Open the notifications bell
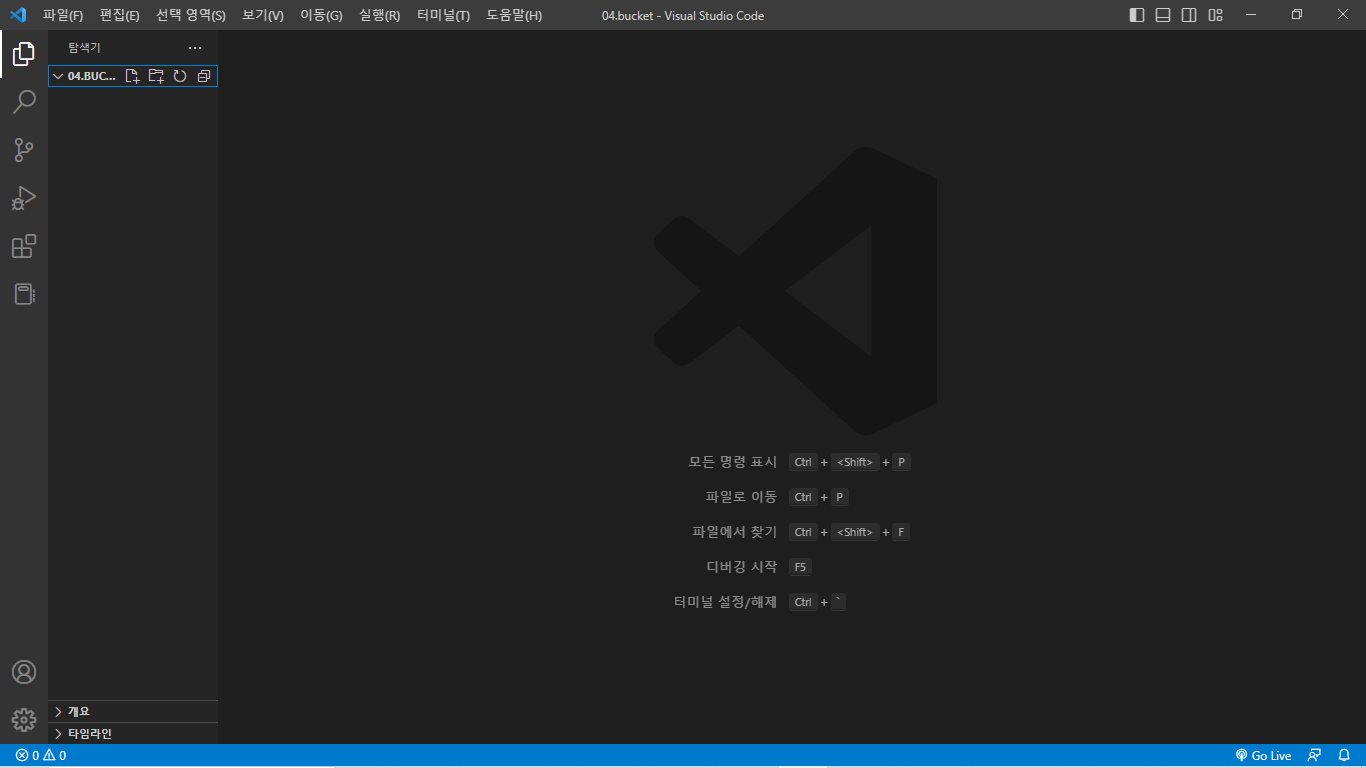This screenshot has width=1366, height=768. (x=1344, y=756)
